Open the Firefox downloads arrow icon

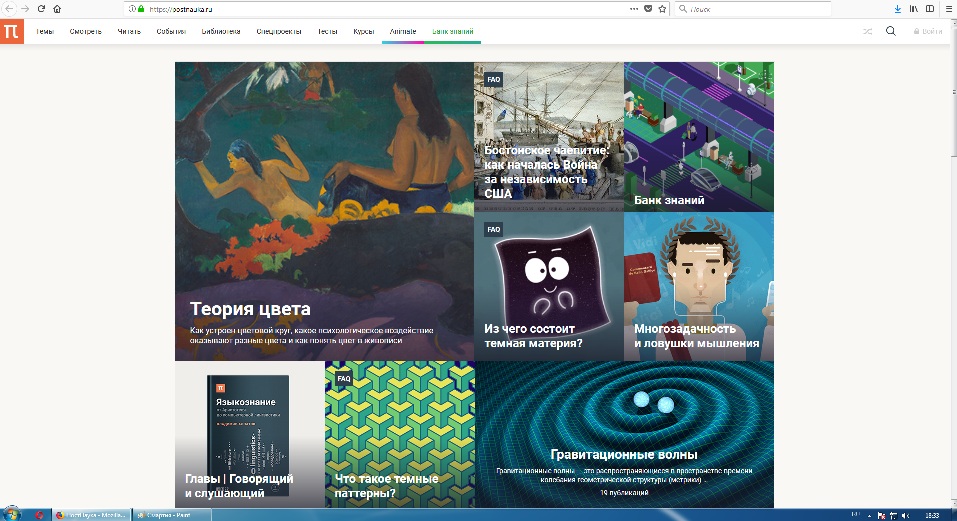coord(897,8)
